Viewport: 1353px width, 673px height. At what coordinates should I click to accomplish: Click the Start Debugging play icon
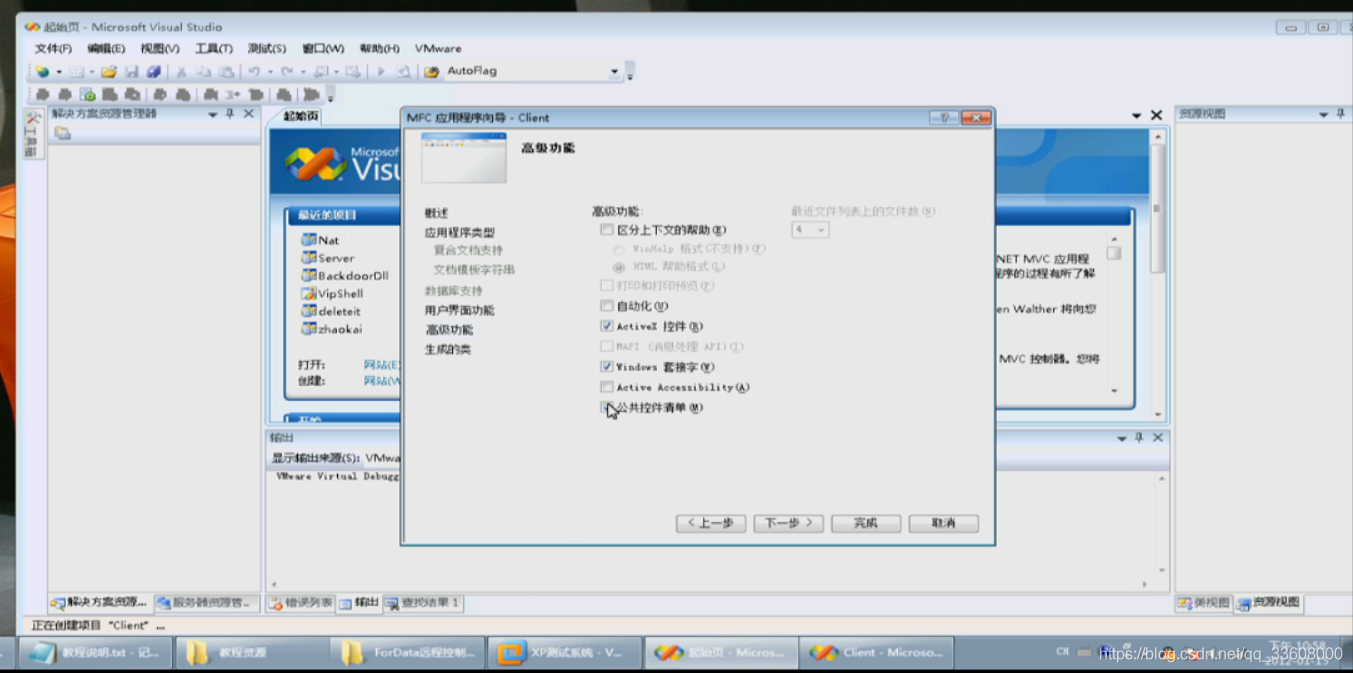point(380,72)
